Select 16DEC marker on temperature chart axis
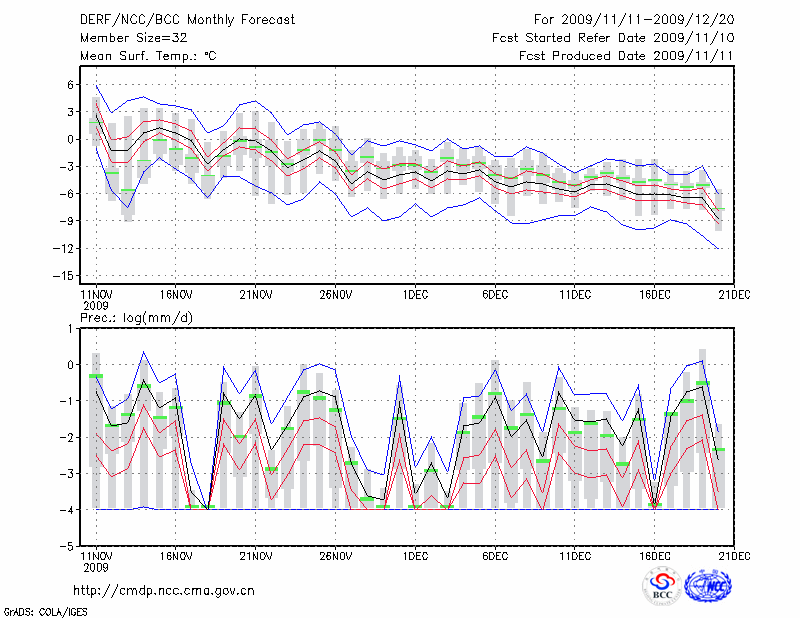 pos(655,294)
